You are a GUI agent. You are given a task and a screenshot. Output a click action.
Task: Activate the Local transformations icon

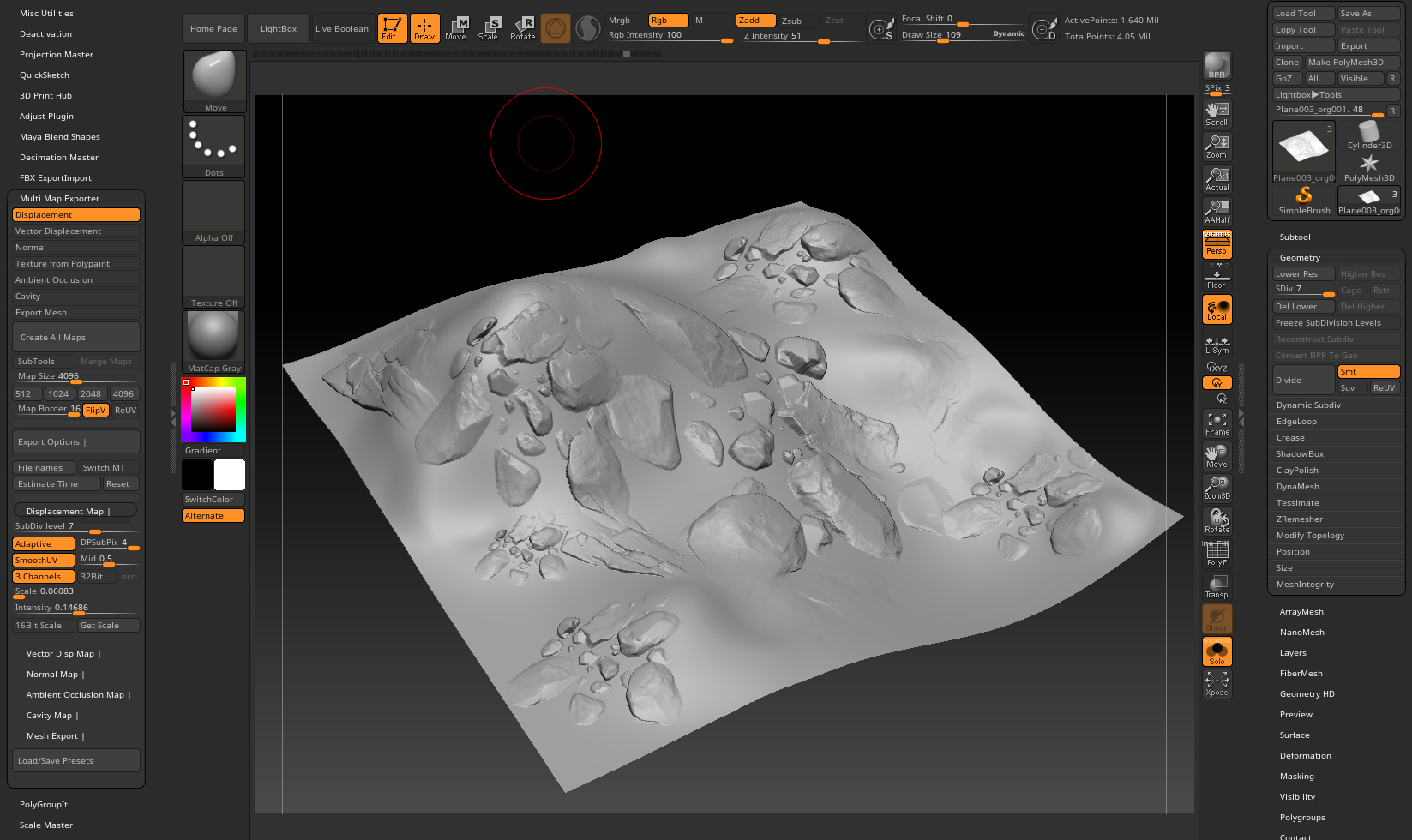(1217, 309)
